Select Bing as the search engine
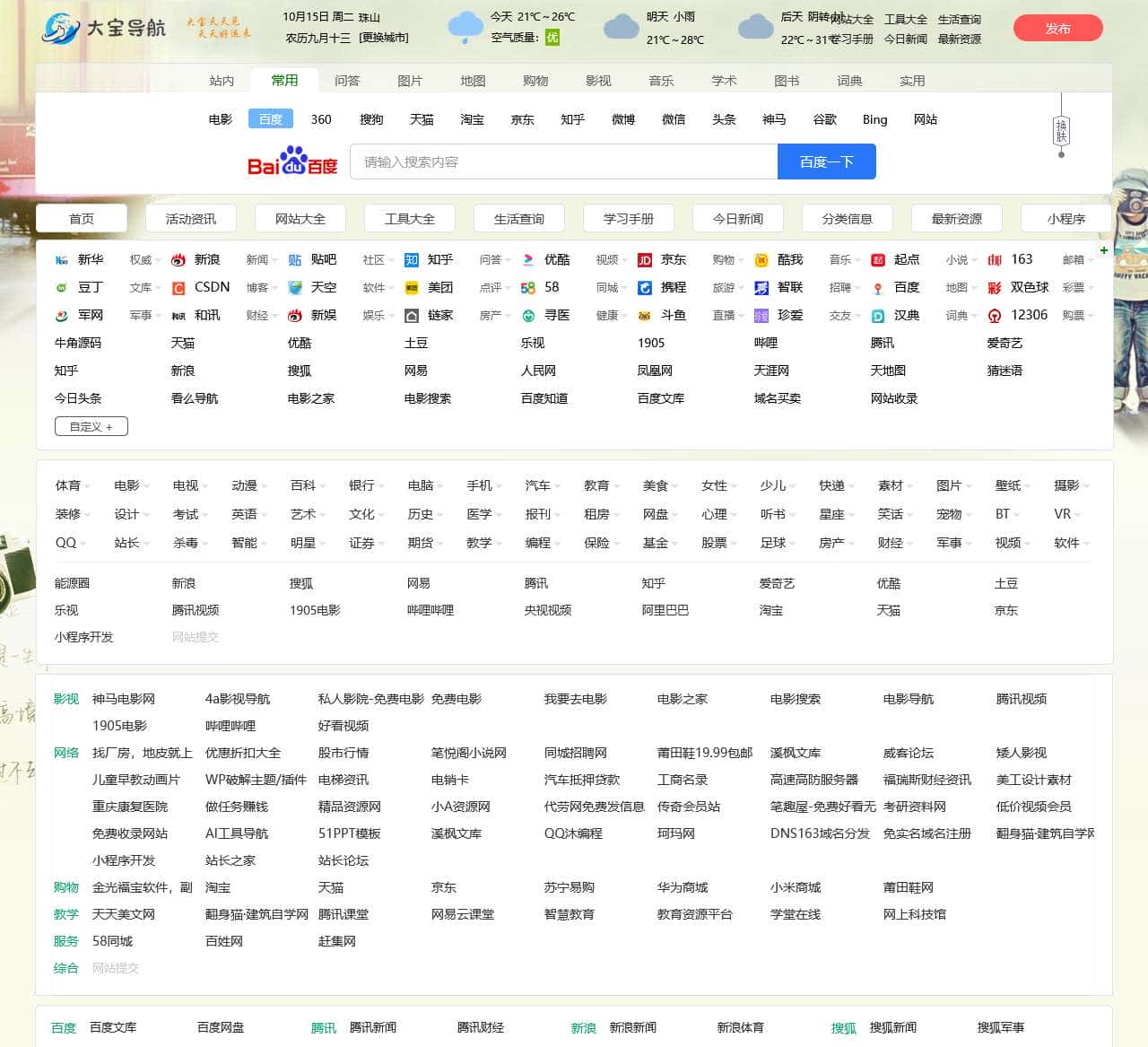The width and height of the screenshot is (1148, 1047). pyautogui.click(x=874, y=119)
